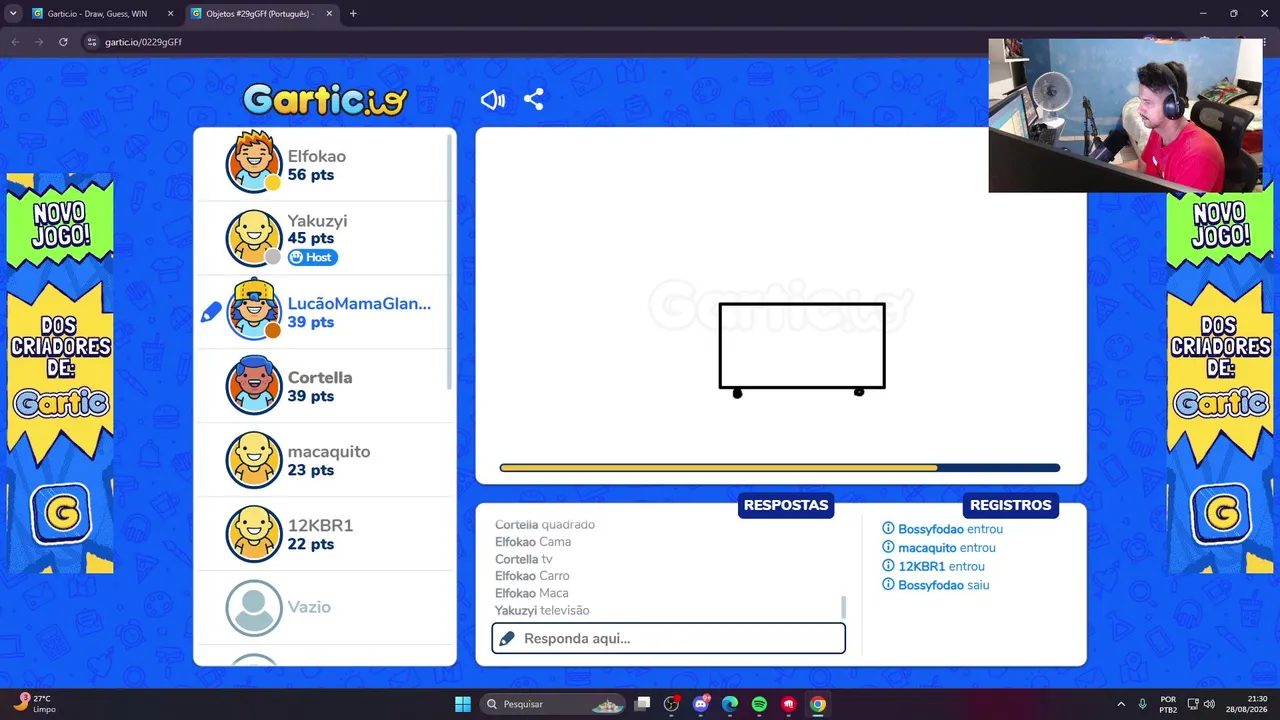This screenshot has width=1280, height=720.
Task: Click player name Elfokao
Action: [317, 156]
